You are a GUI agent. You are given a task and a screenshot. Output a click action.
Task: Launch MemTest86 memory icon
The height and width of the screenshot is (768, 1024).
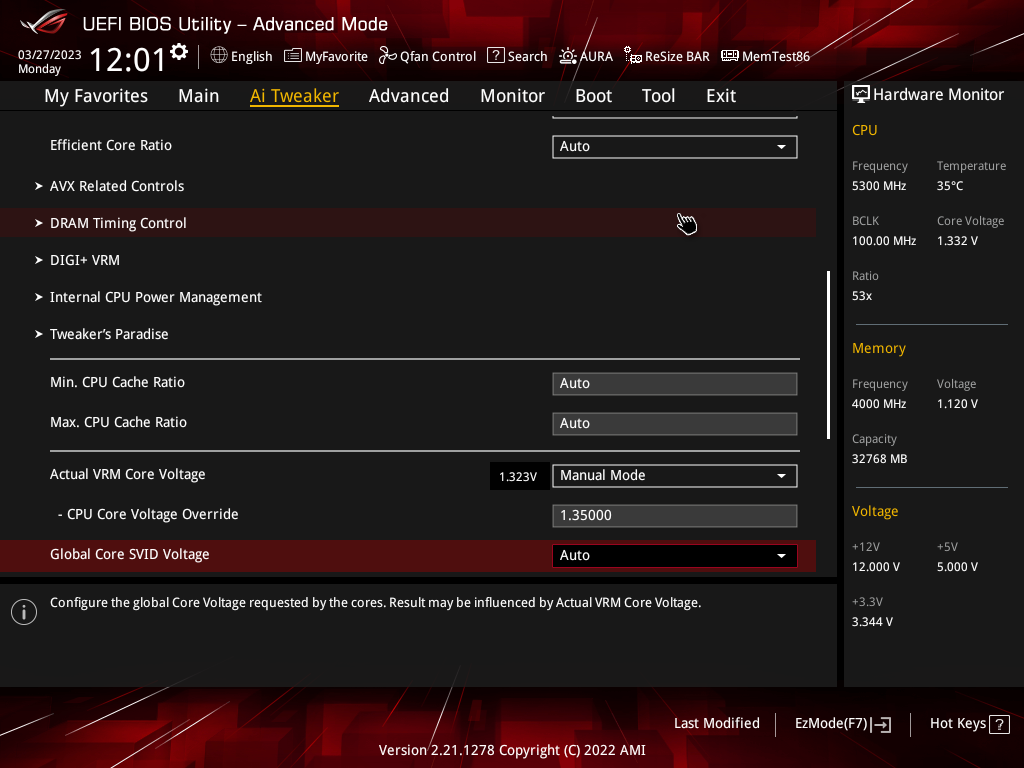click(729, 56)
